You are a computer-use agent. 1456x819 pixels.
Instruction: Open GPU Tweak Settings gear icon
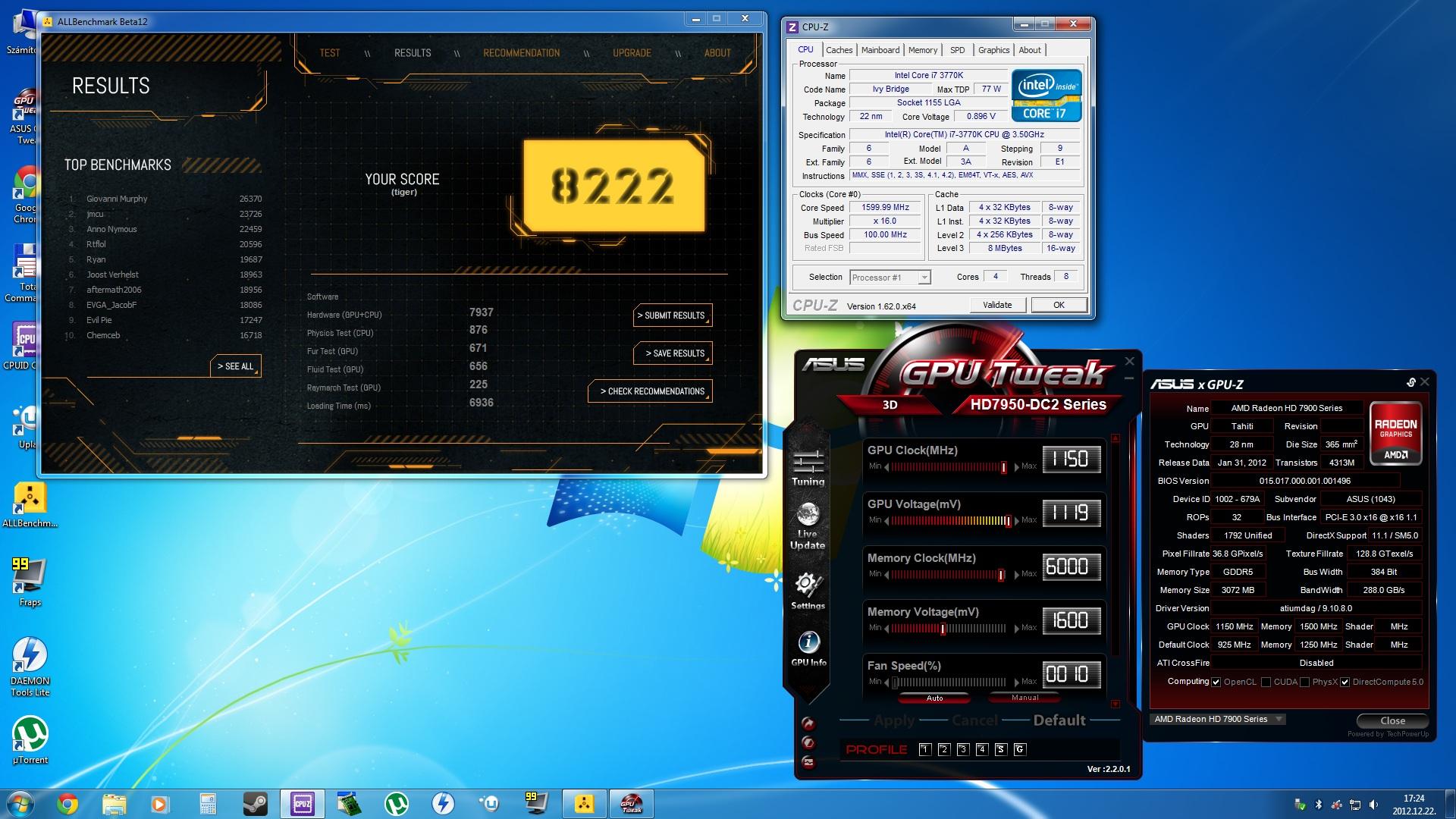click(x=808, y=585)
